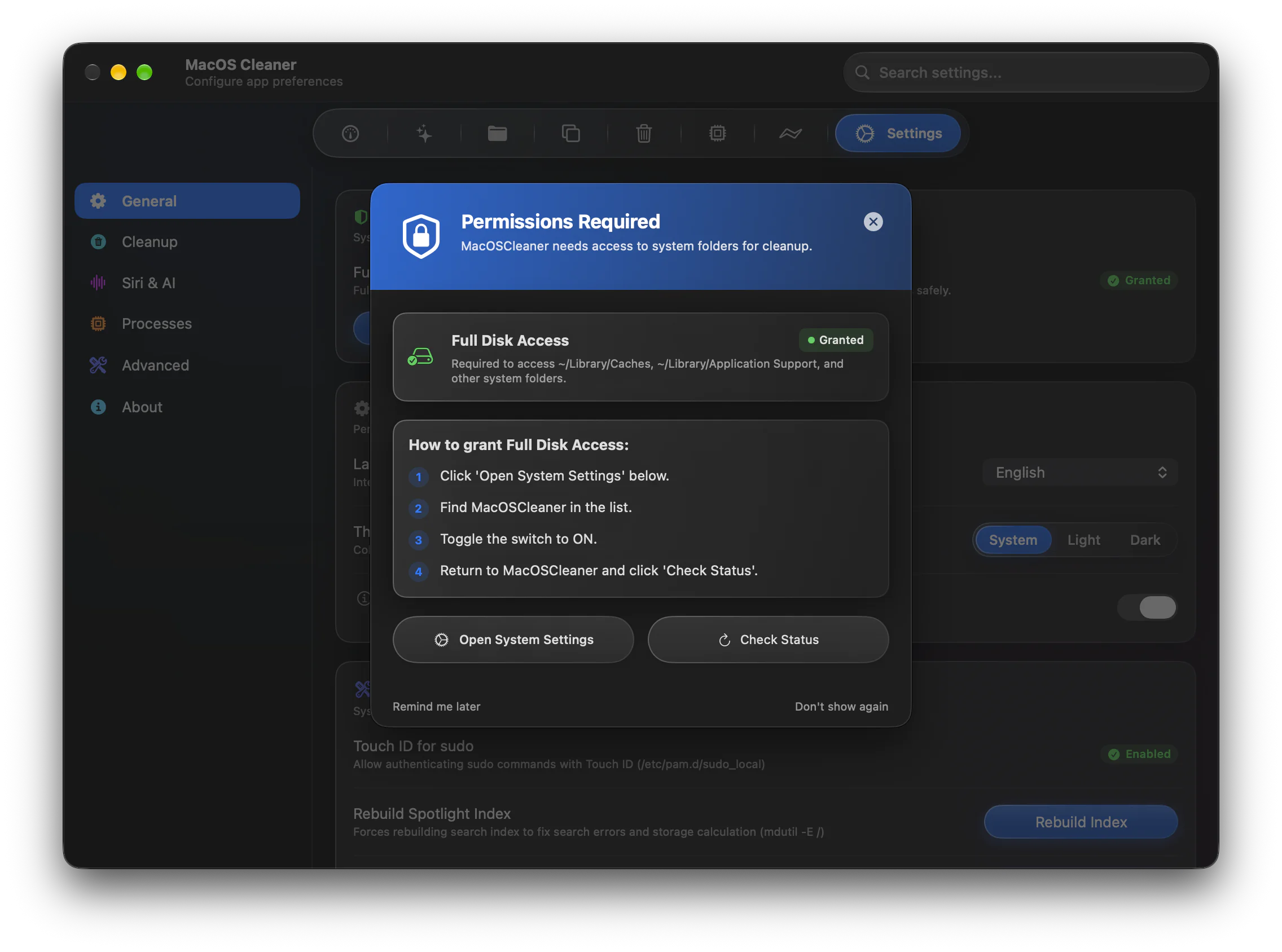Click the Rebuild Index button
The height and width of the screenshot is (952, 1282).
tap(1080, 822)
